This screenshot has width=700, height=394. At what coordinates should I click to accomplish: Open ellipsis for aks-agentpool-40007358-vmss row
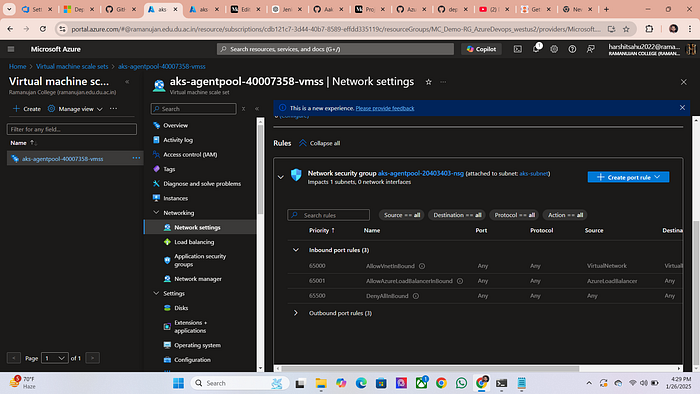(x=136, y=158)
